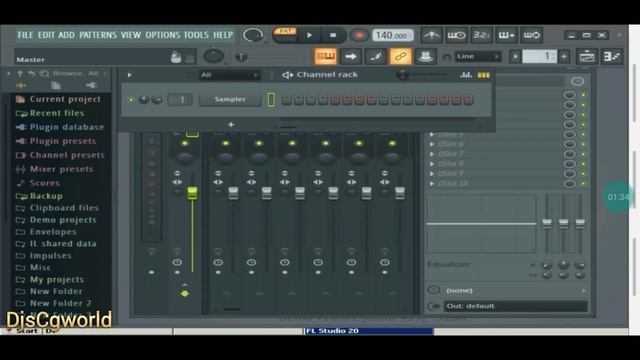Image resolution: width=640 pixels, height=360 pixels.
Task: Click the Sampler channel button
Action: [230, 100]
